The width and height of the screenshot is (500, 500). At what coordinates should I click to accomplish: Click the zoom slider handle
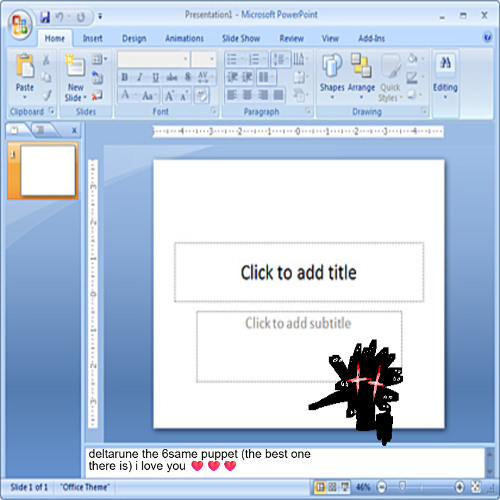pyautogui.click(x=402, y=487)
